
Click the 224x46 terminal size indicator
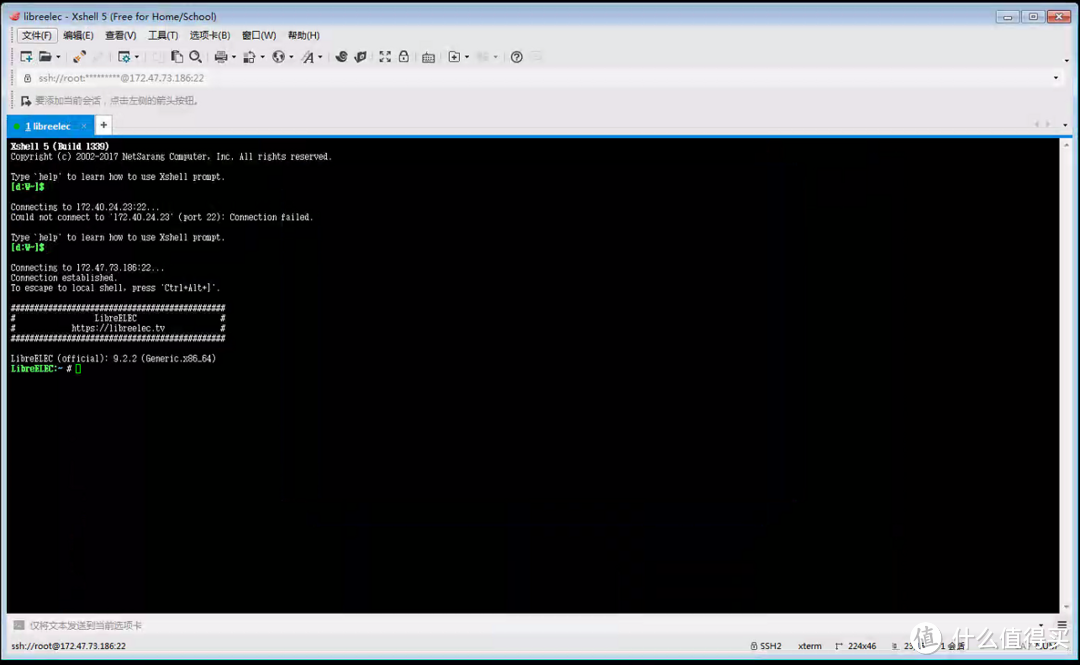pos(856,646)
